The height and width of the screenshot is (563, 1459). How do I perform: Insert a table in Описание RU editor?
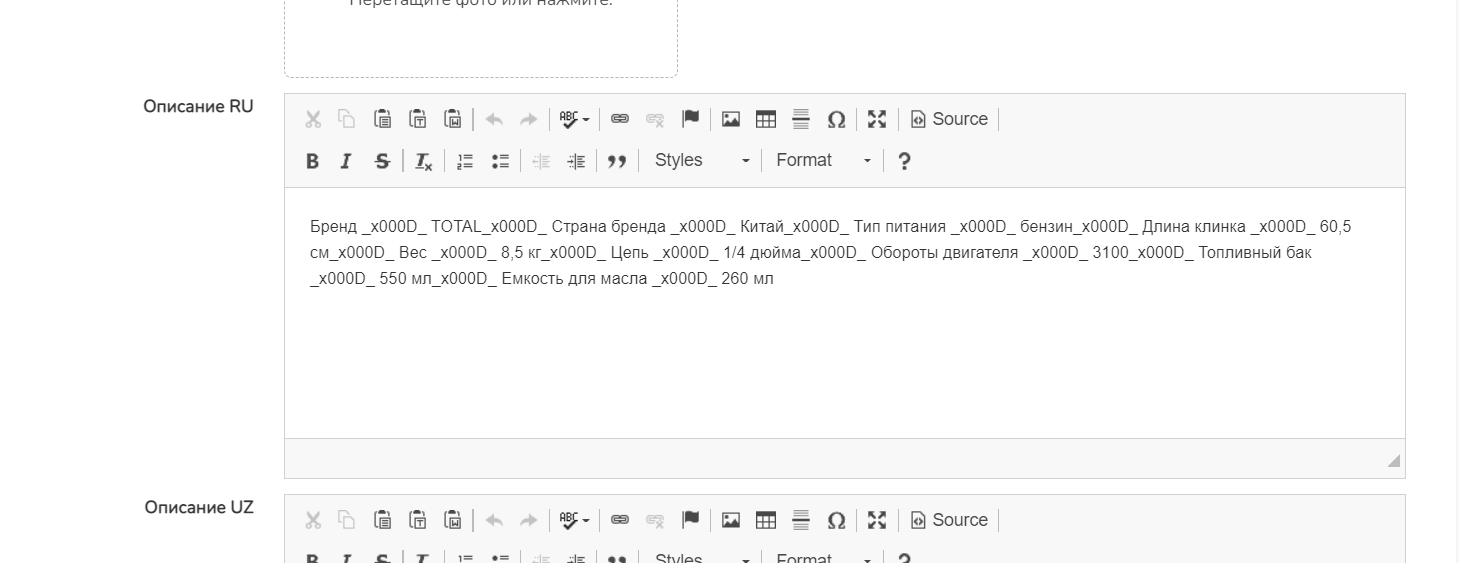point(766,120)
